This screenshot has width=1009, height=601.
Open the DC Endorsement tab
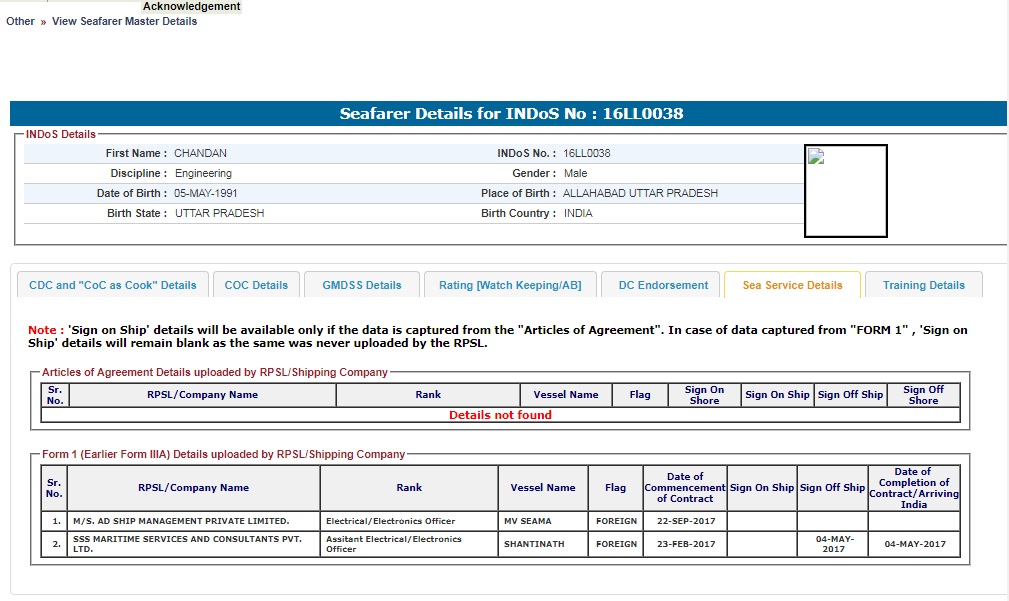click(x=663, y=285)
